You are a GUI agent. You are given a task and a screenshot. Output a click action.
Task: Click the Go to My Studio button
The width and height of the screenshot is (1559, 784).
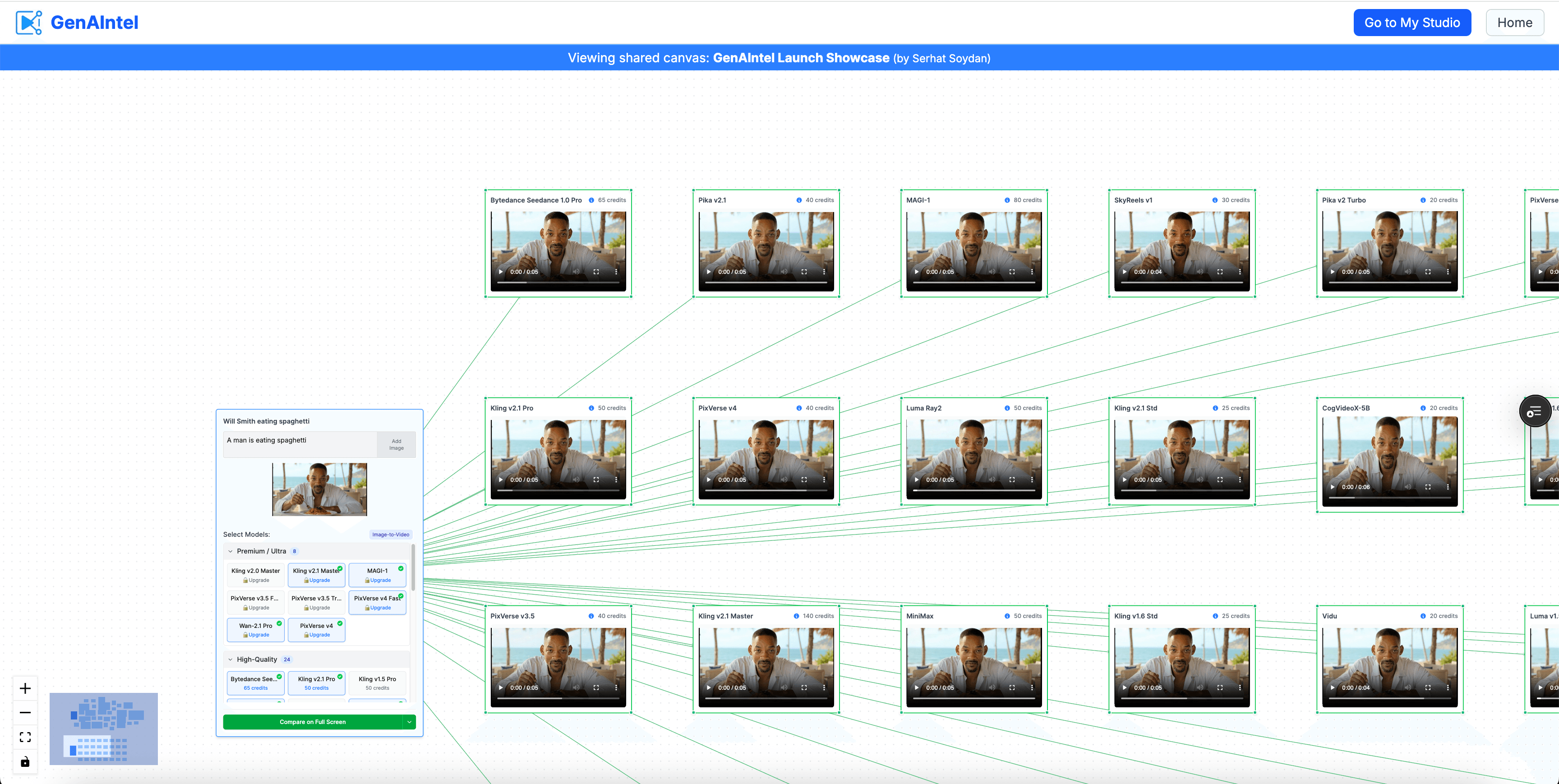pos(1412,23)
